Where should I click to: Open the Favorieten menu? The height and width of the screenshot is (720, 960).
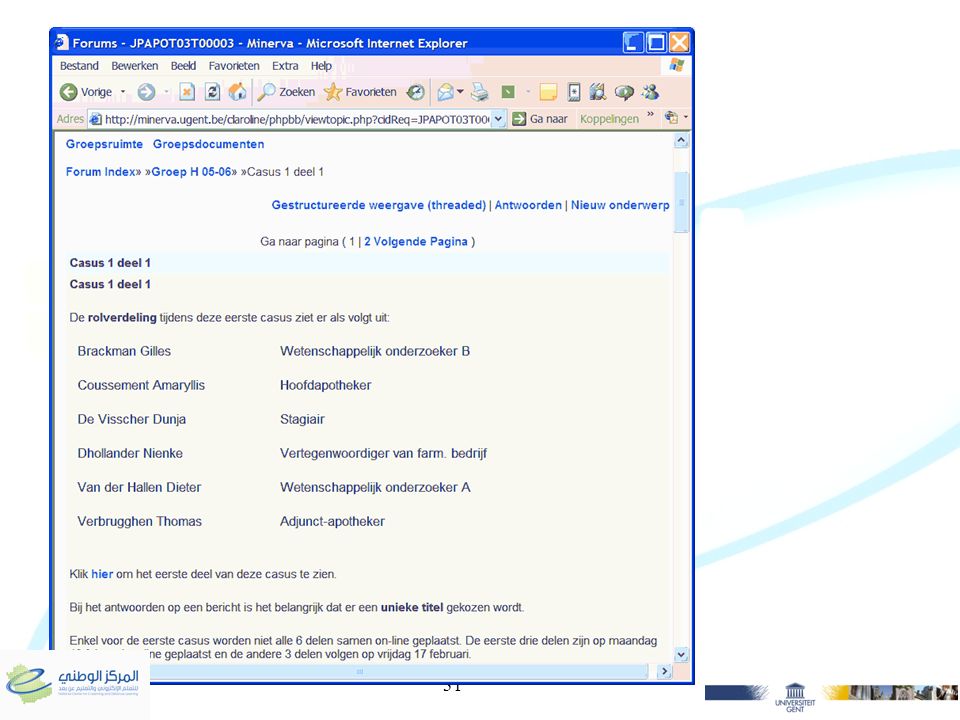coord(234,66)
